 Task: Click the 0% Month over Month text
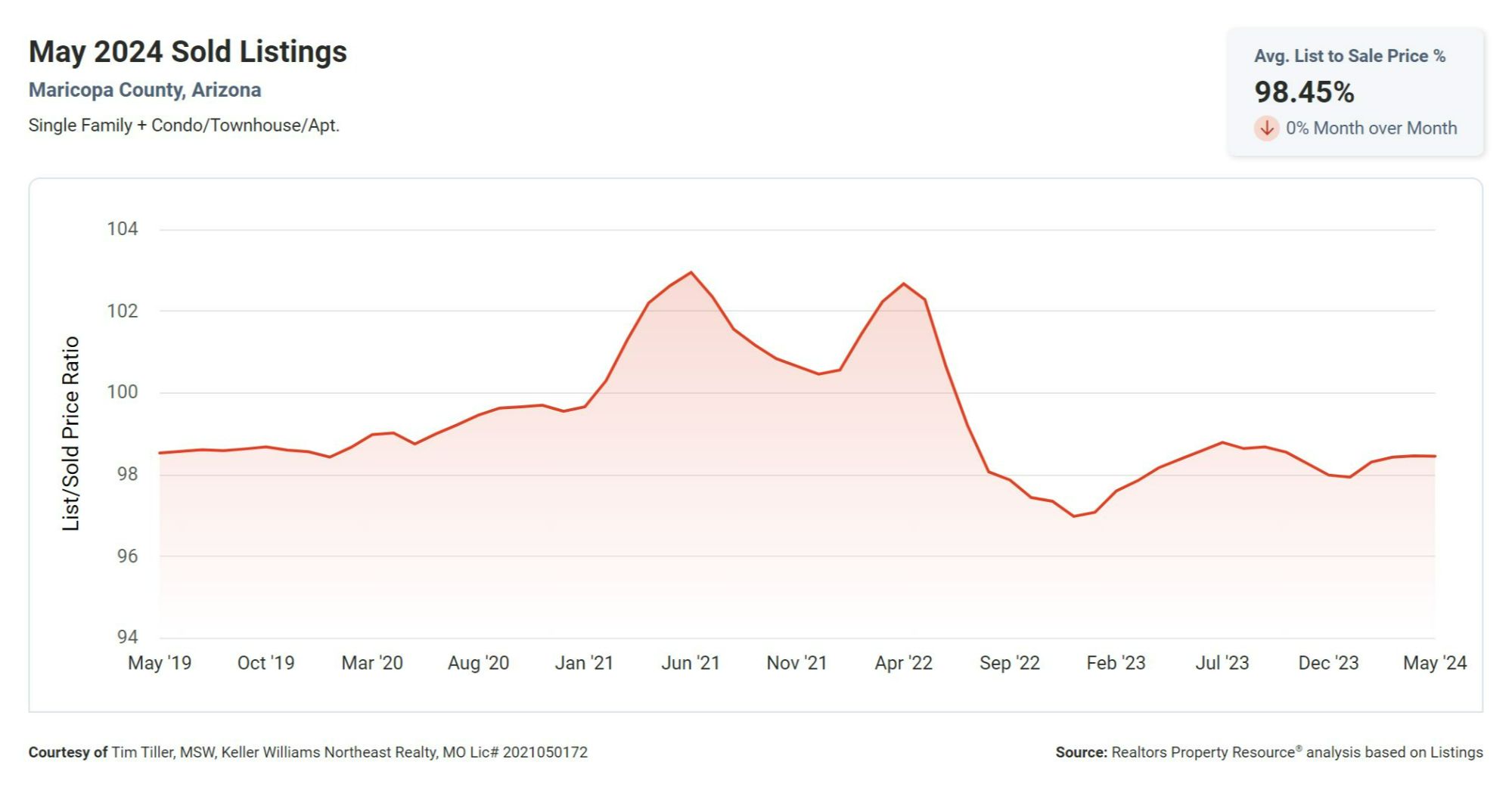pos(1371,128)
